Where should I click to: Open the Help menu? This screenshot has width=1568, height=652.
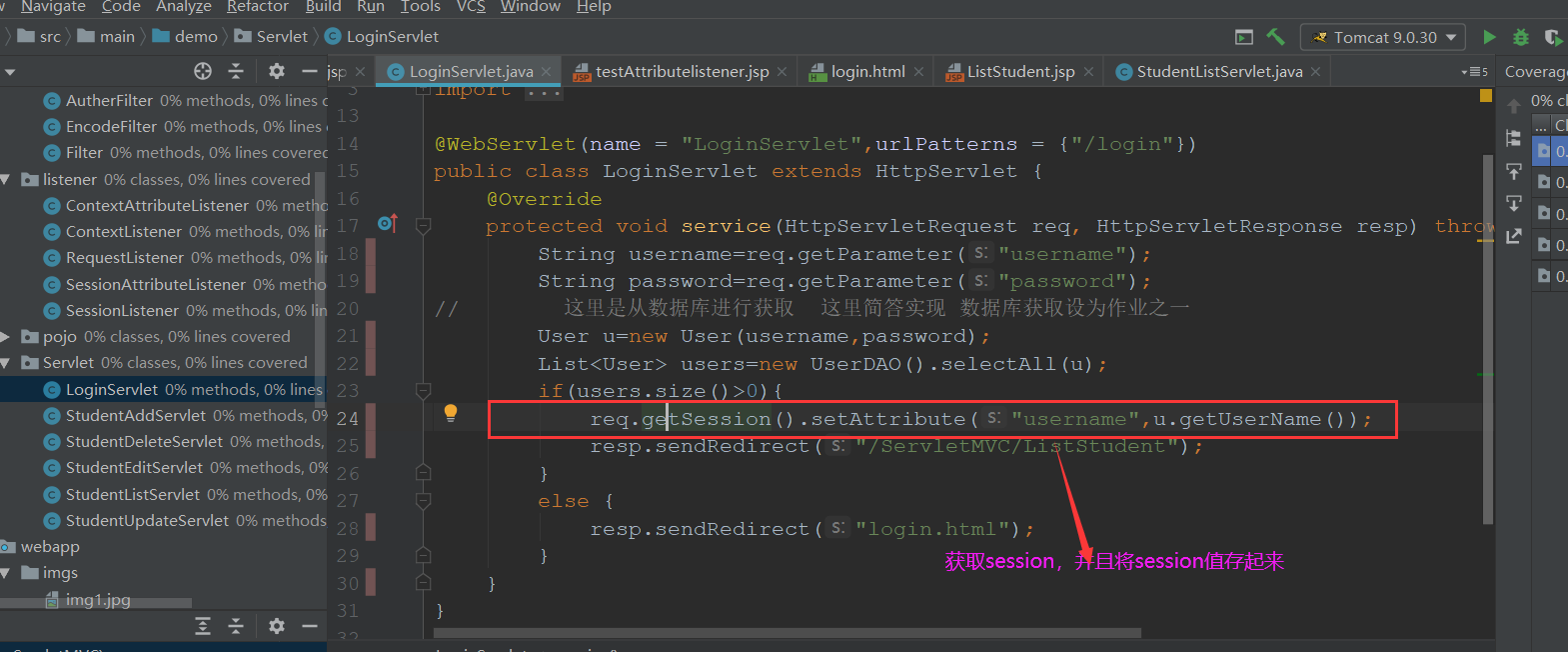(x=594, y=7)
